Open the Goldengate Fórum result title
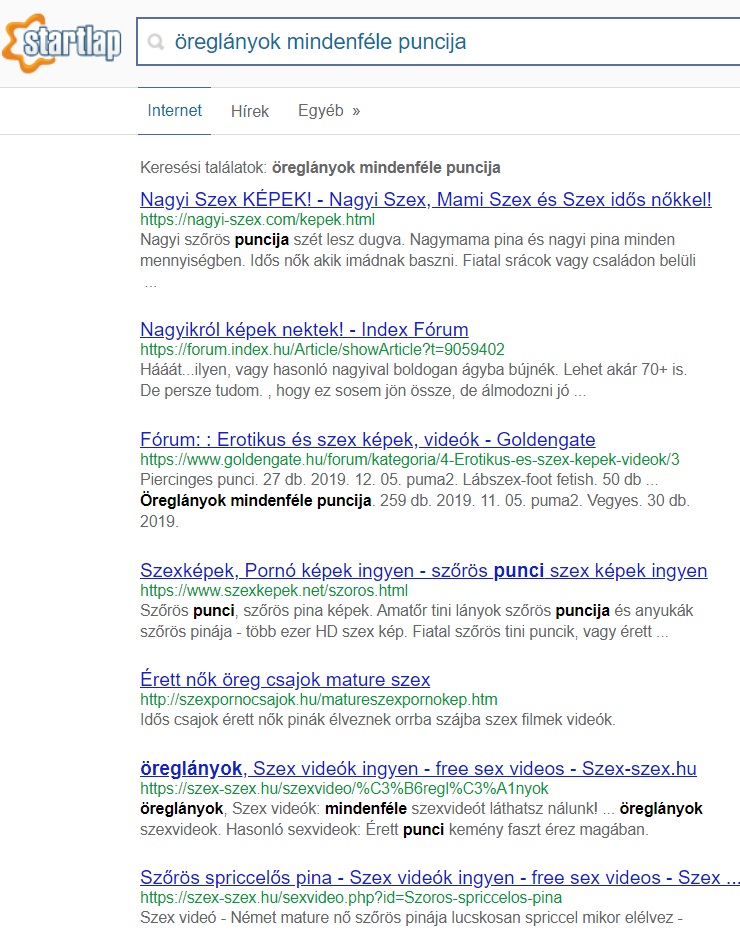Image resolution: width=740 pixels, height=932 pixels. tap(367, 439)
